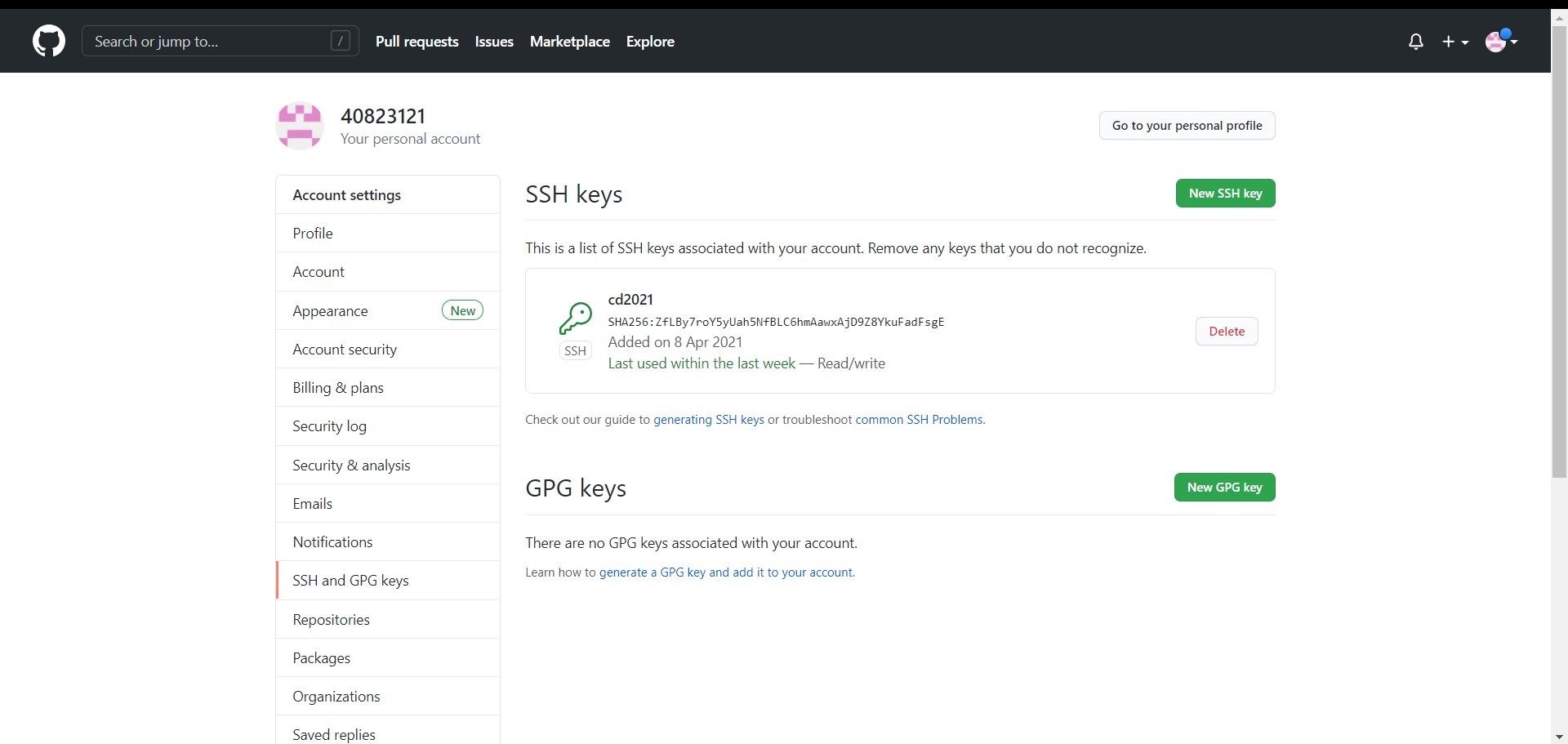Open Emails settings
The image size is (1568, 744).
point(388,504)
